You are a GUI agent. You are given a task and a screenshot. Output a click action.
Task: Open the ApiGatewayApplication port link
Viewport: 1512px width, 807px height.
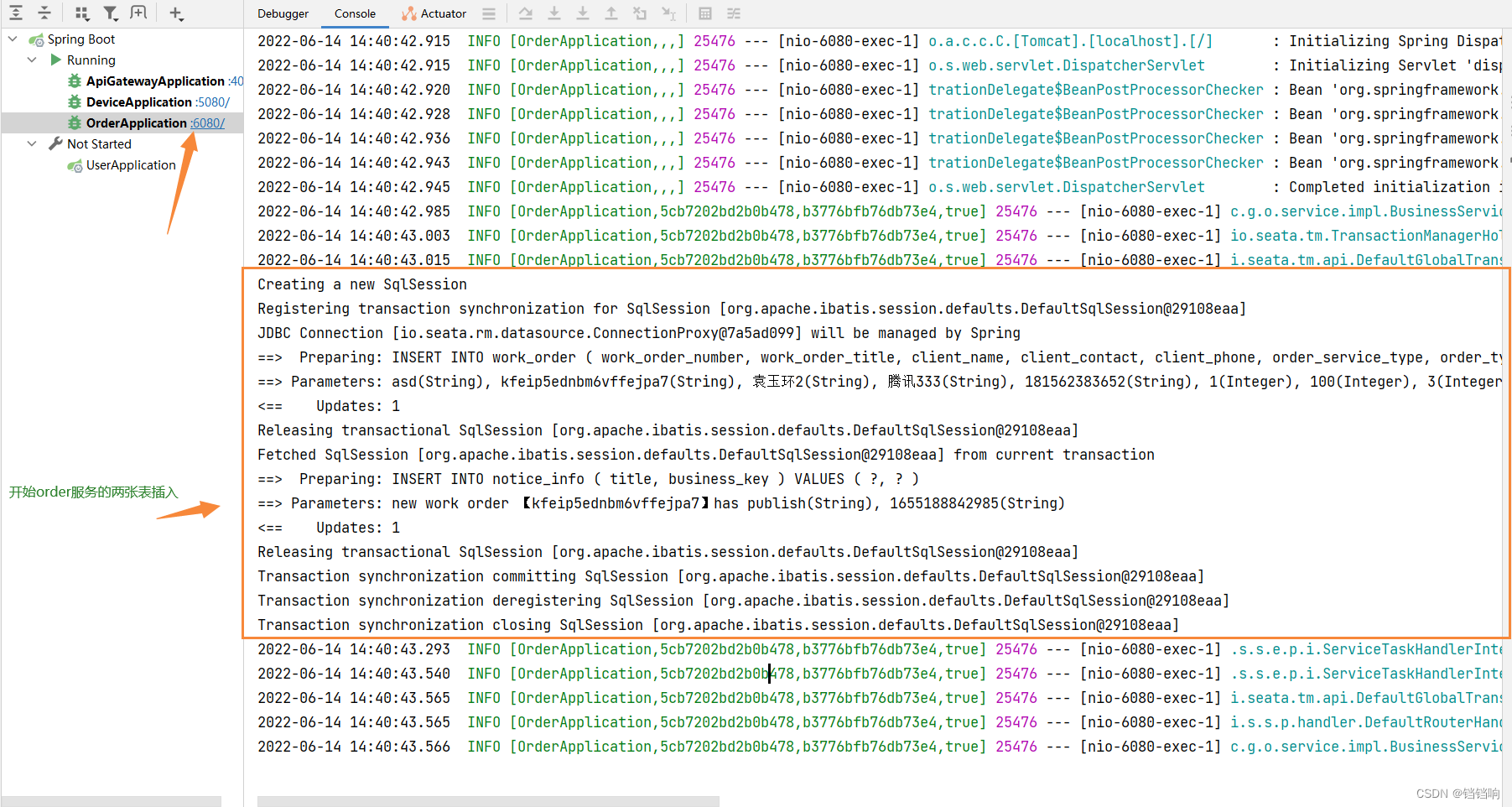(236, 81)
